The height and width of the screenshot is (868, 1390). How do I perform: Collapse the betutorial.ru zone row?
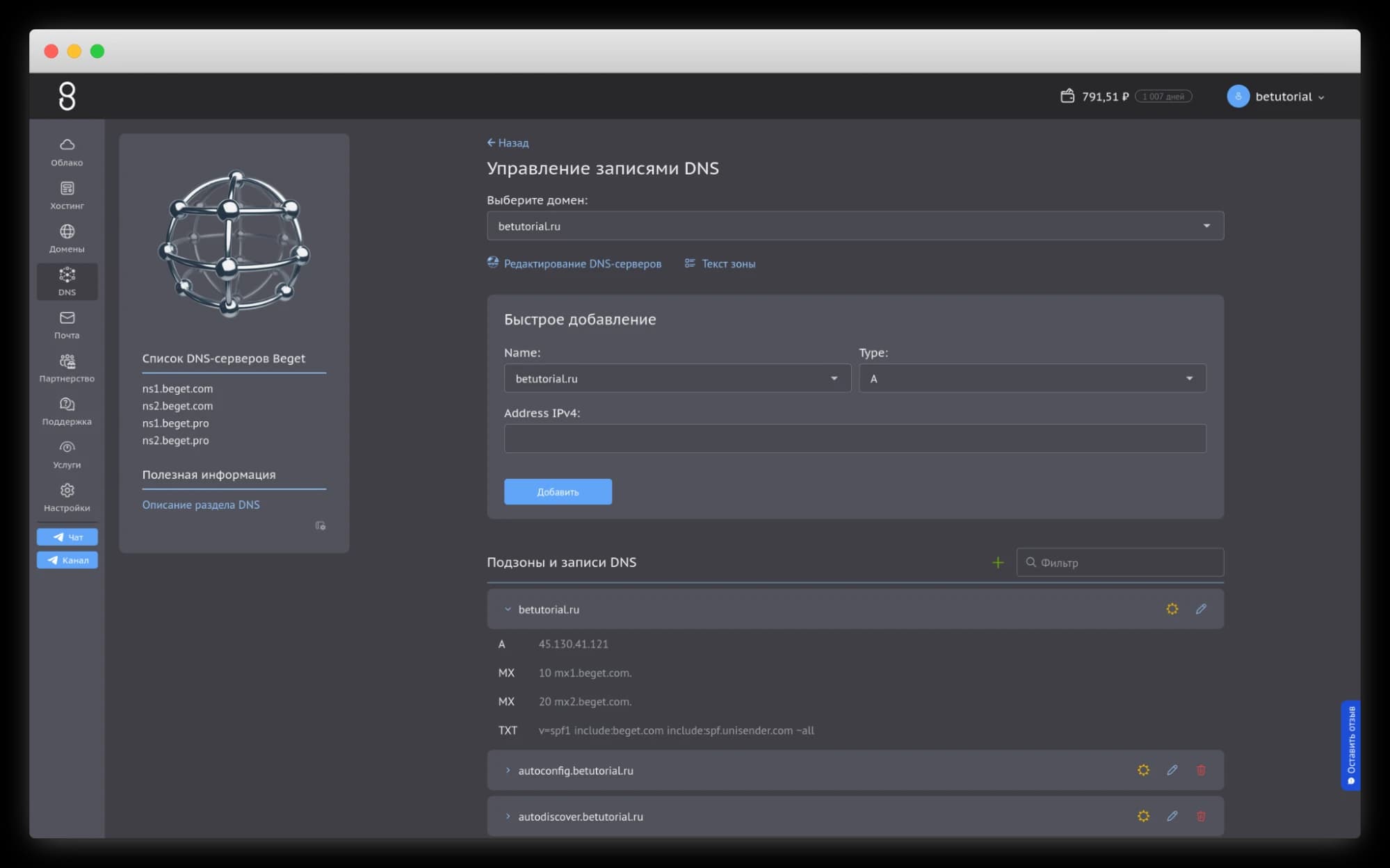coord(508,609)
